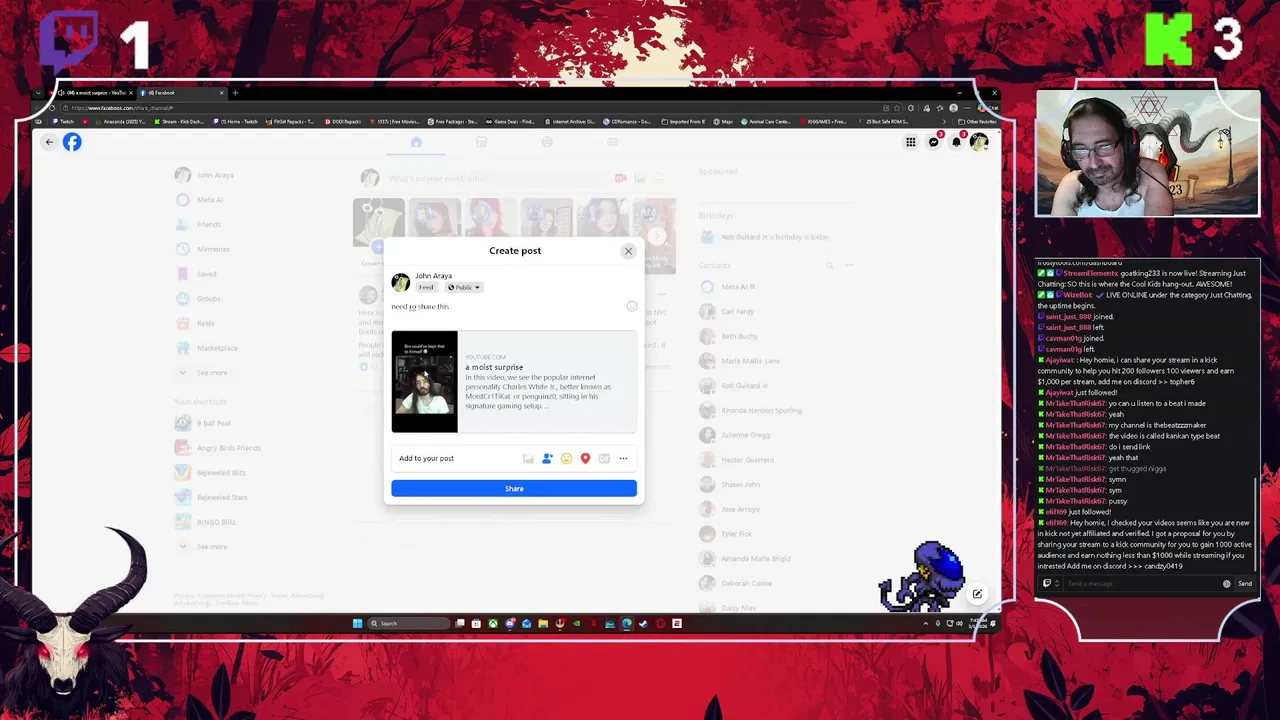1280x720 pixels.
Task: Click the blue Share button
Action: point(514,488)
